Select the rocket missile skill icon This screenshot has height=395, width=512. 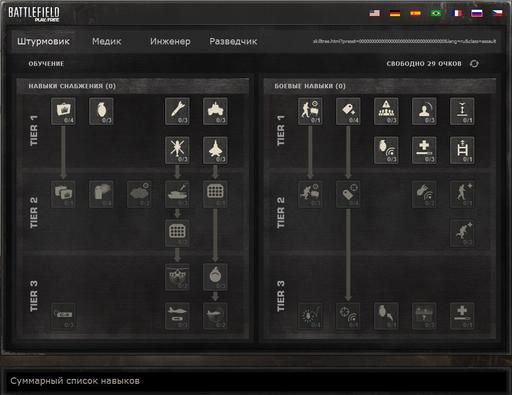click(177, 111)
